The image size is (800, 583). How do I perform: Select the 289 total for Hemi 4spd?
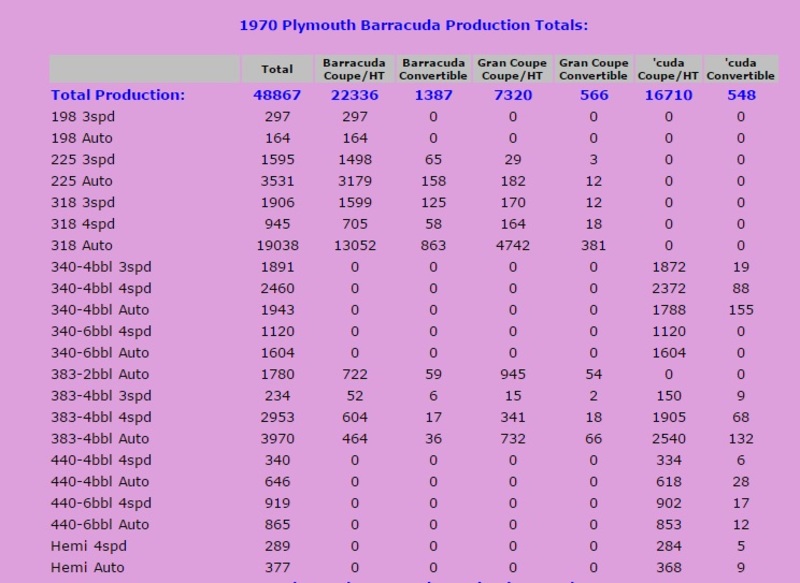point(278,546)
